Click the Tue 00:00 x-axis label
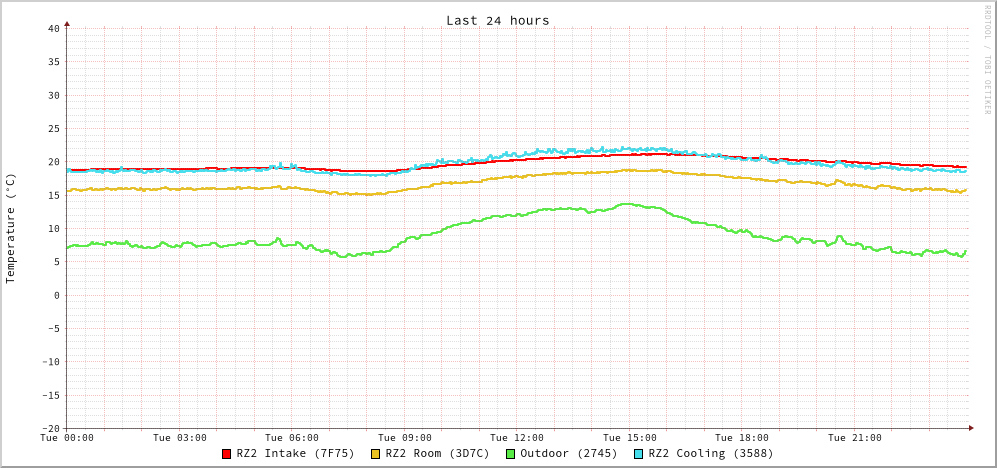Screen dimensions: 997x468 (x=67, y=438)
